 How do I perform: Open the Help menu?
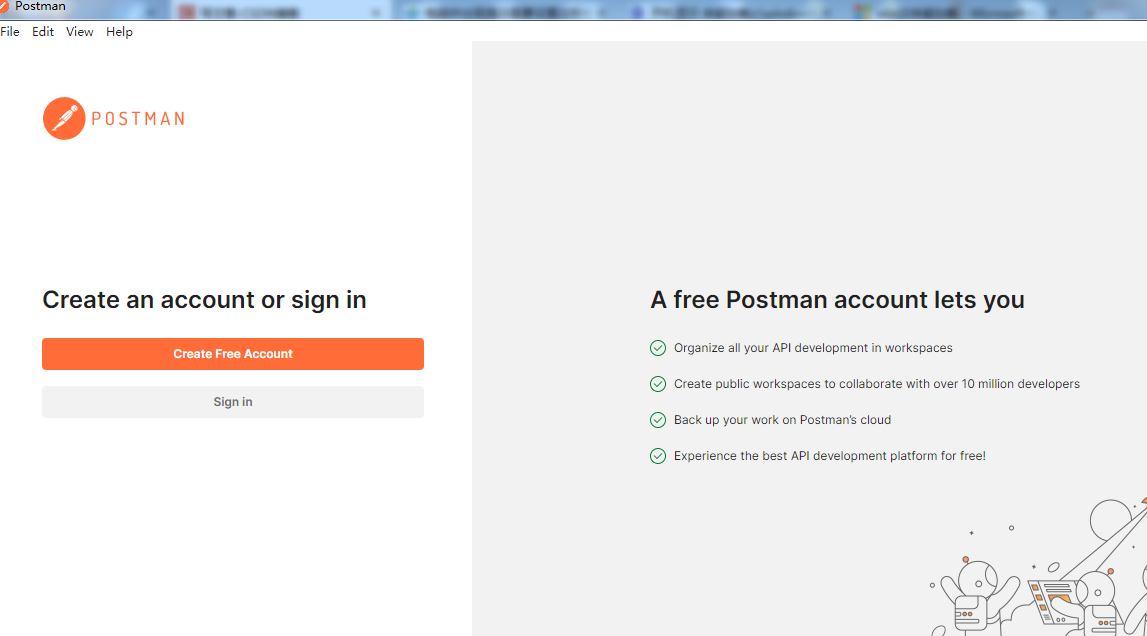coord(119,31)
